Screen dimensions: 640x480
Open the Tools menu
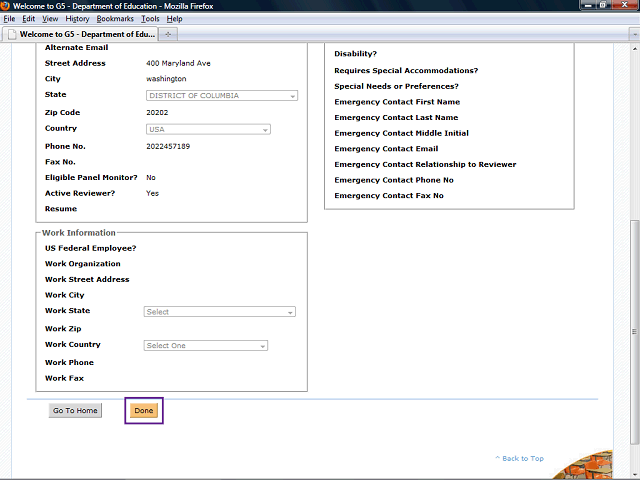point(150,19)
